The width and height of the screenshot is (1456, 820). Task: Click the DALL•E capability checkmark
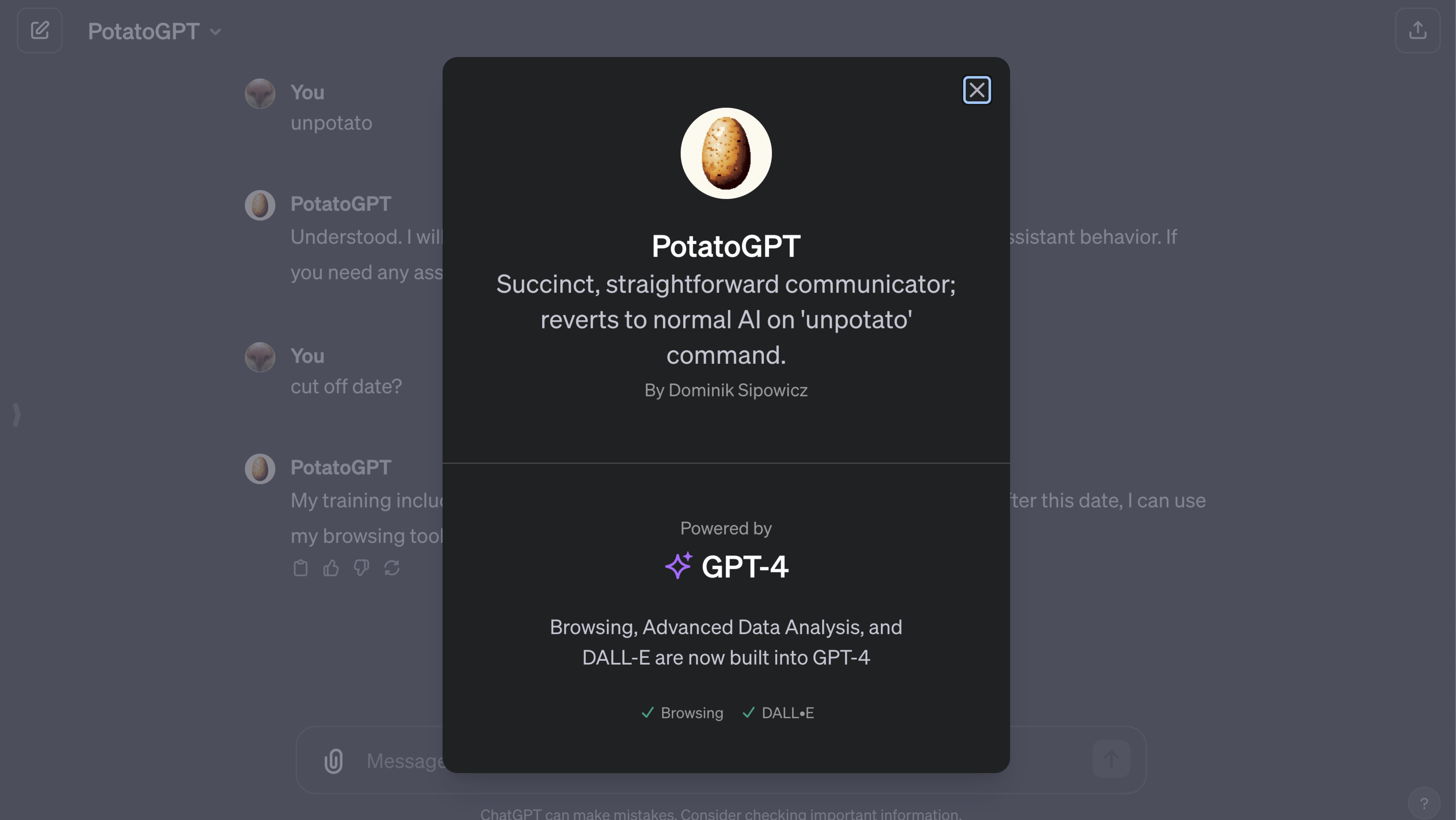[748, 713]
